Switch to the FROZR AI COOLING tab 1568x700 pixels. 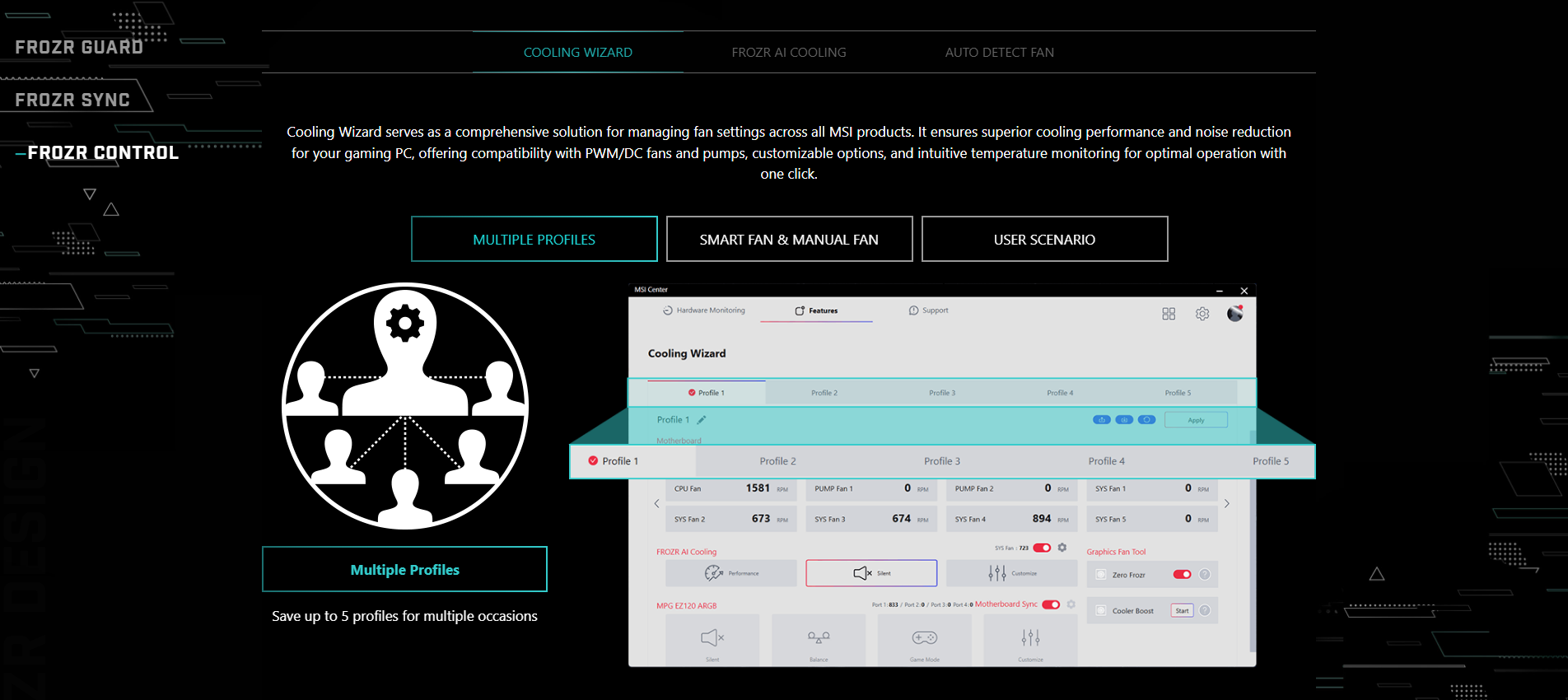coord(789,53)
